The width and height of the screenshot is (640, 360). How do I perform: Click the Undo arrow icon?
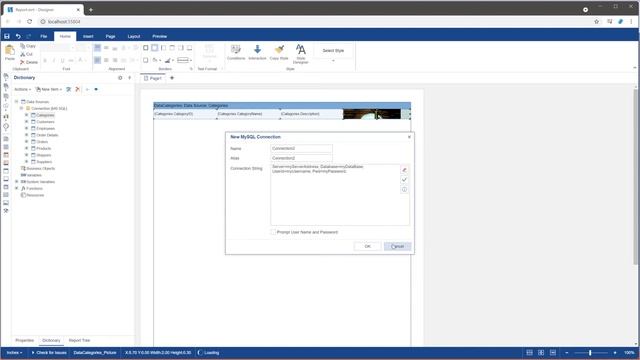point(18,36)
